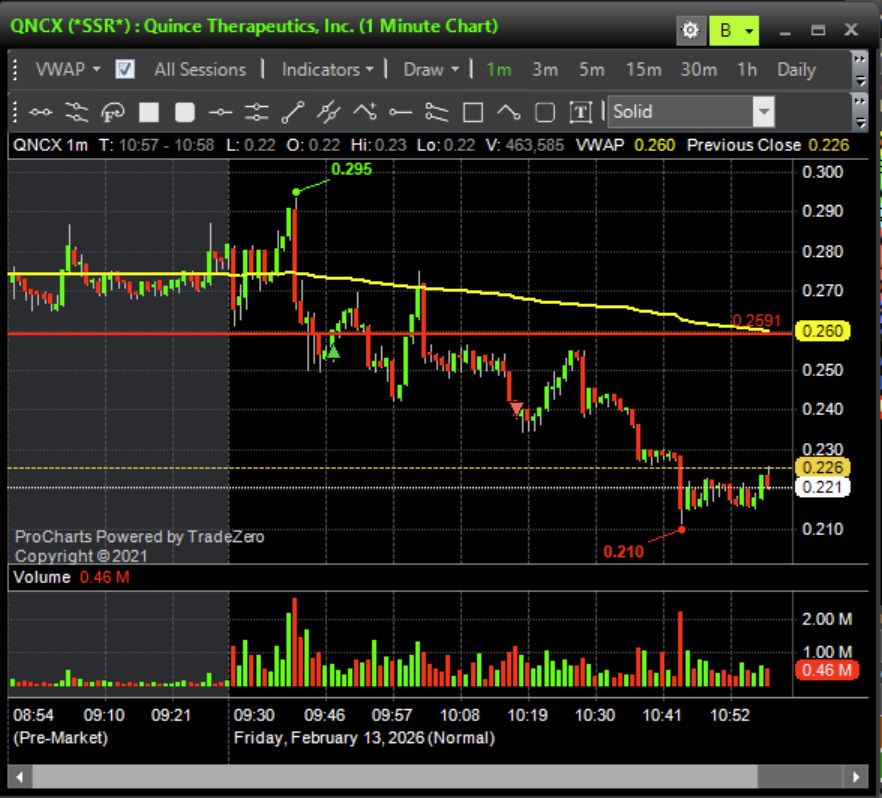Screen dimensions: 882x798
Task: Switch to the 15m timeframe
Action: [644, 69]
